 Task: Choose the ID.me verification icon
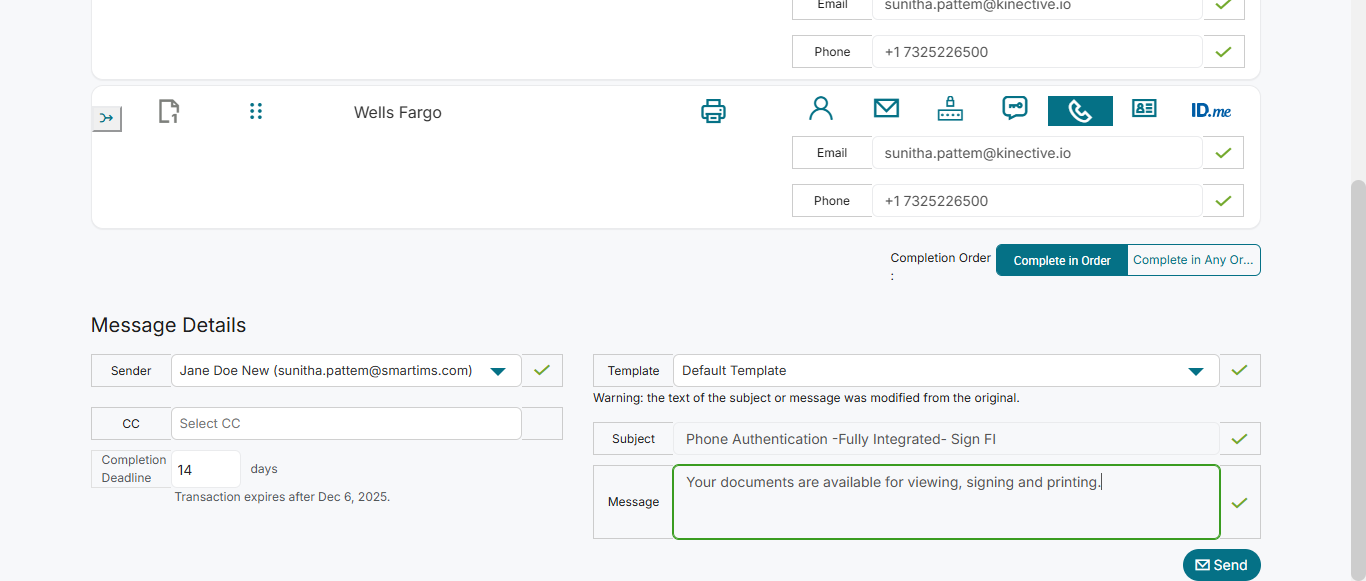pyautogui.click(x=1211, y=110)
